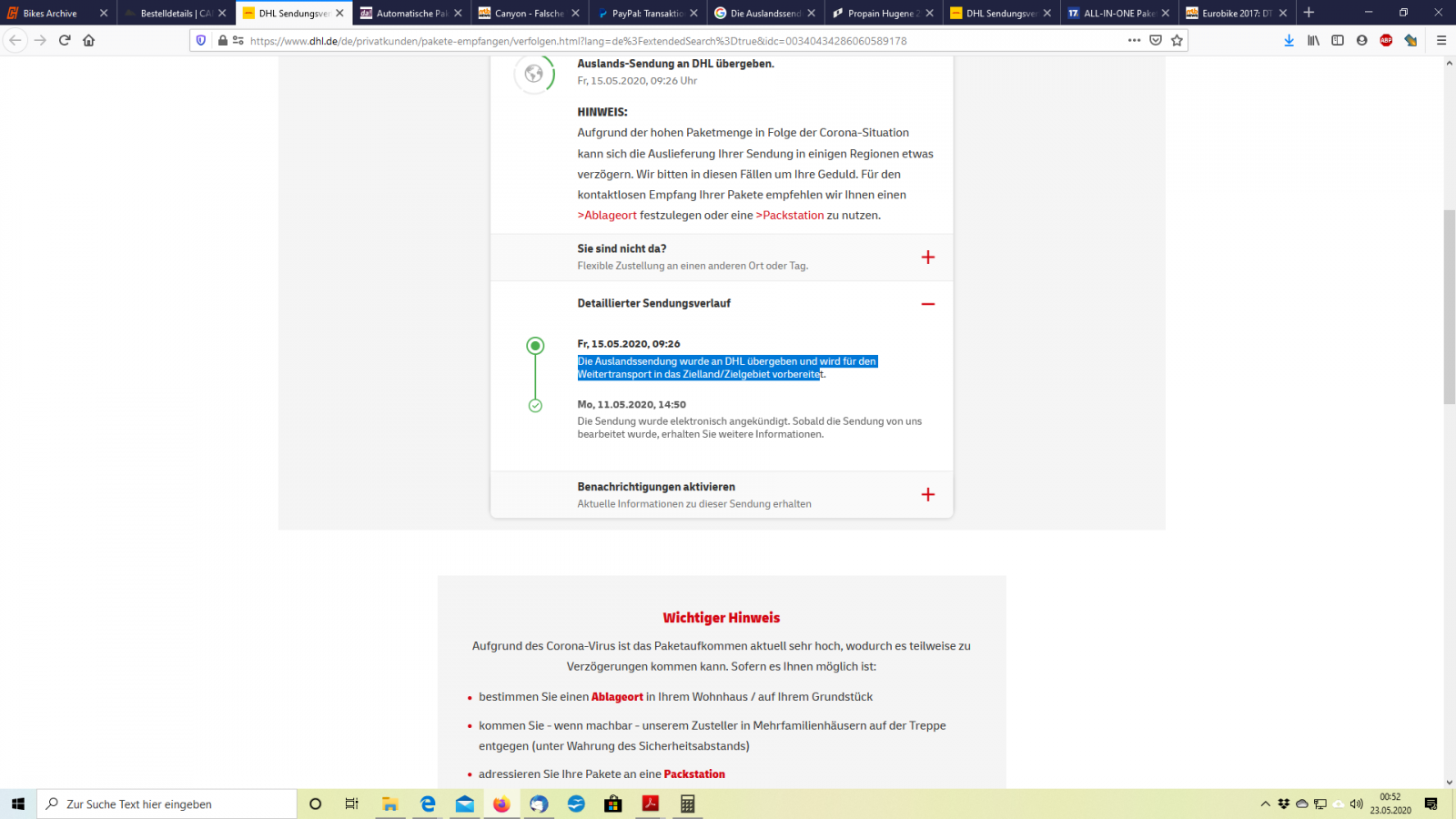Viewport: 1456px width, 819px height.
Task: Collapse the Detaillierter Sendungsverlauf section
Action: (927, 304)
